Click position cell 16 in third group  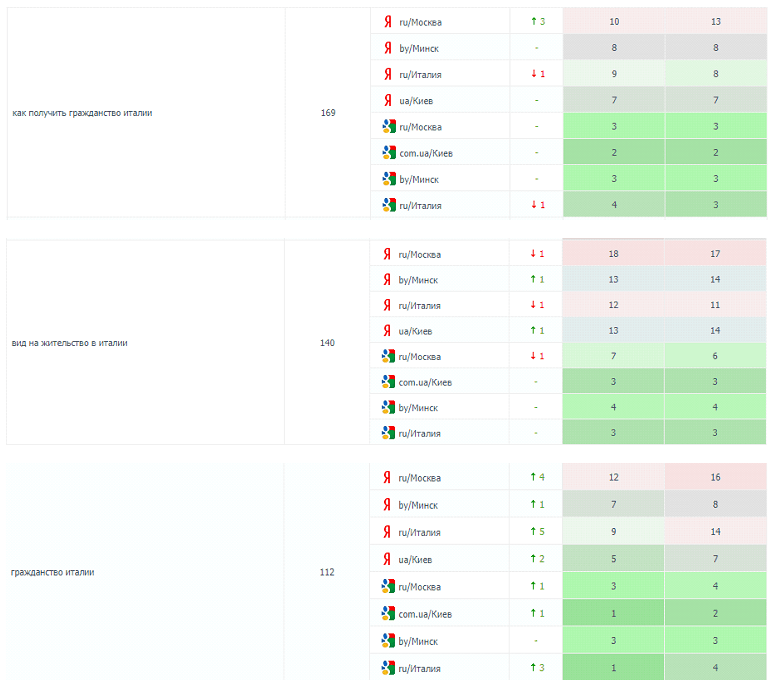(716, 477)
